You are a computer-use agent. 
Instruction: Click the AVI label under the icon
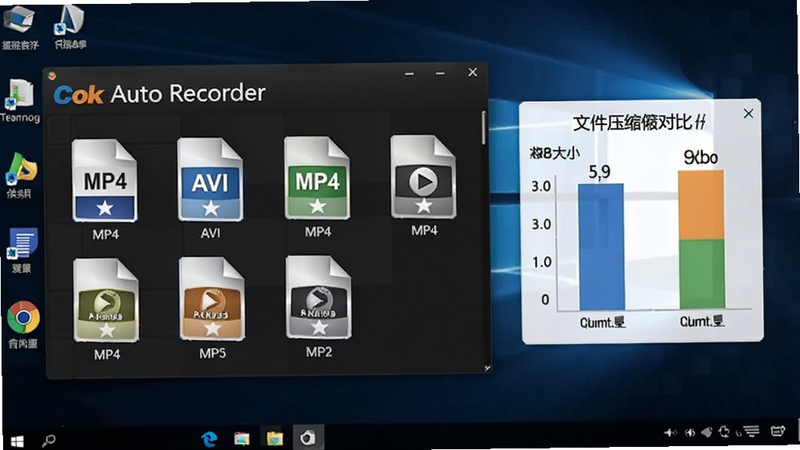pos(210,233)
